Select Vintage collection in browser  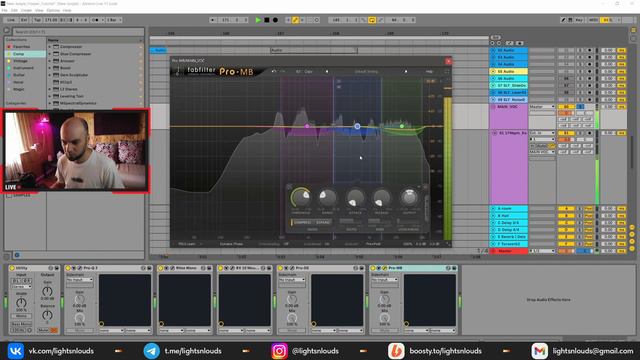tap(25, 61)
